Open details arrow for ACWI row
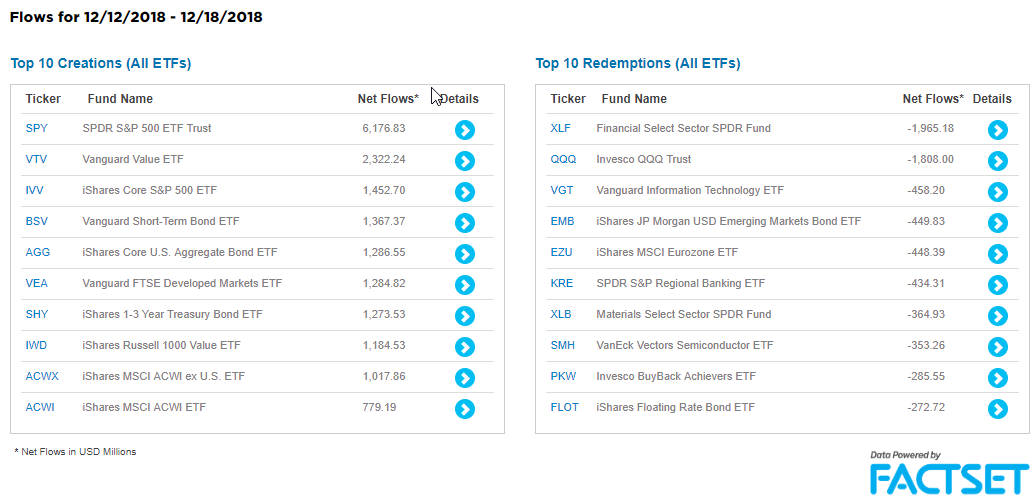 [465, 409]
